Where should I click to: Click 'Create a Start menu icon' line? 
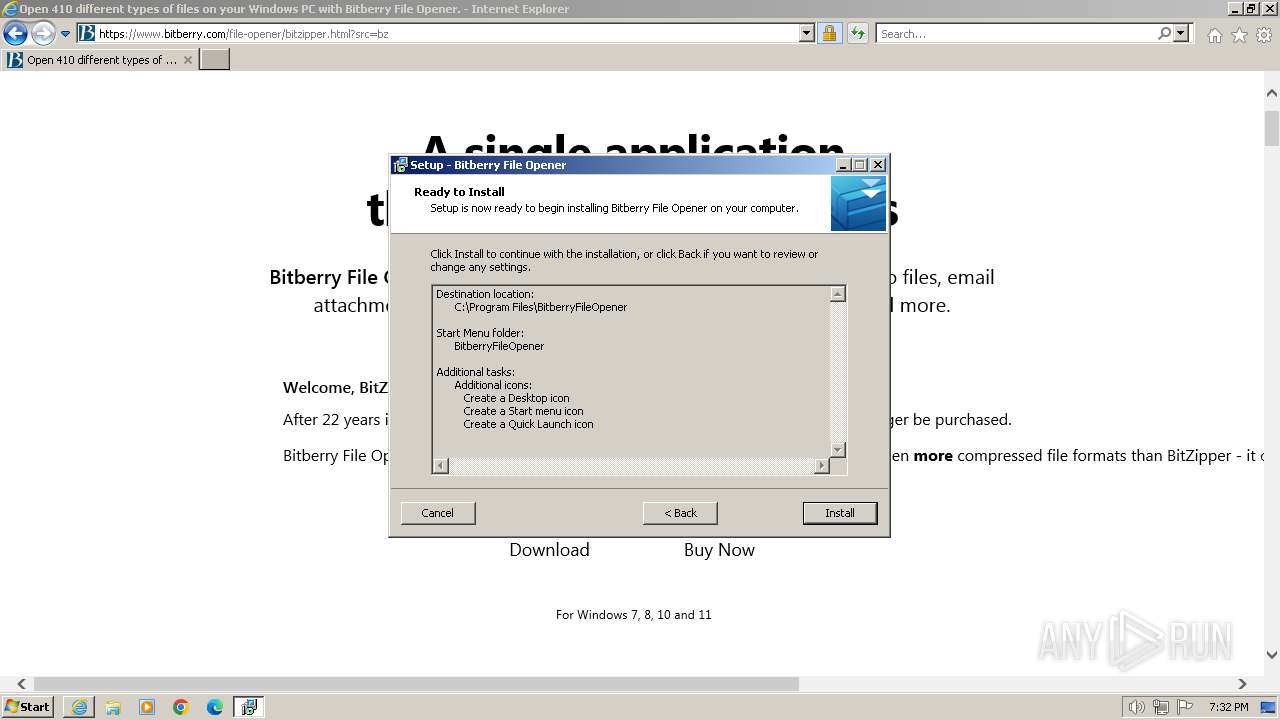tap(523, 411)
